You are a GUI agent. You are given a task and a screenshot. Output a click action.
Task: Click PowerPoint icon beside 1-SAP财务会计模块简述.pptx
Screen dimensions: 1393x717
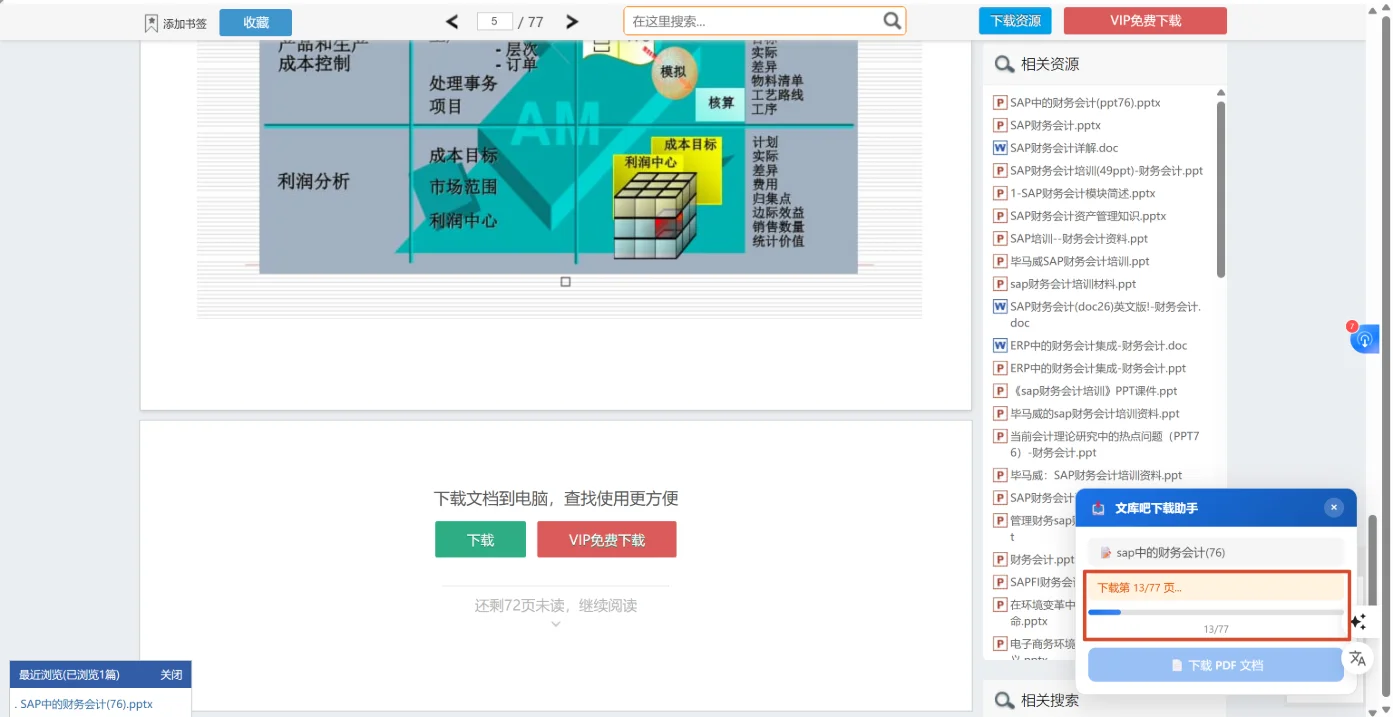[x=1000, y=193]
